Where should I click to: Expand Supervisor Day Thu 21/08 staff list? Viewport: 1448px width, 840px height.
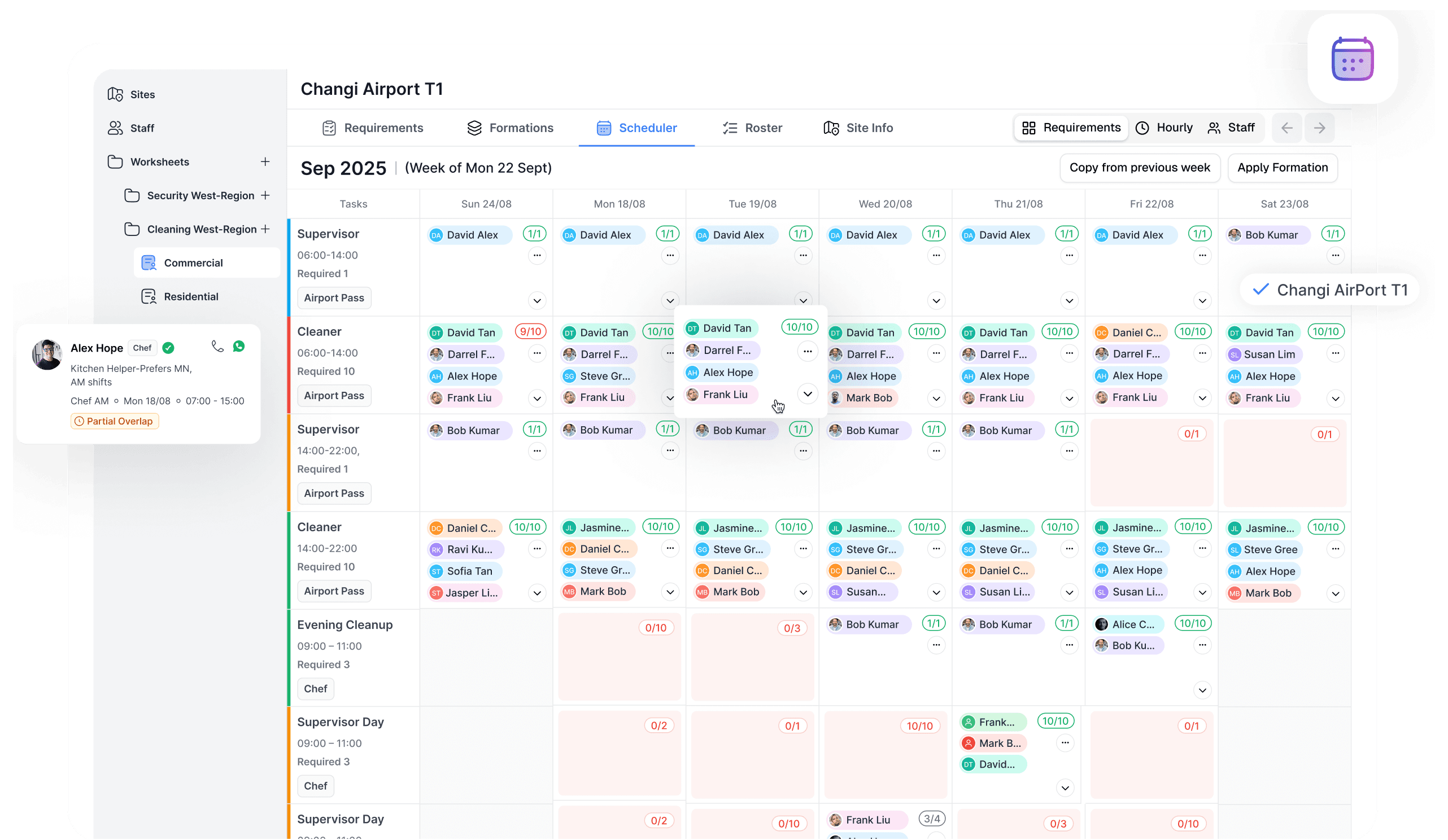click(1065, 788)
